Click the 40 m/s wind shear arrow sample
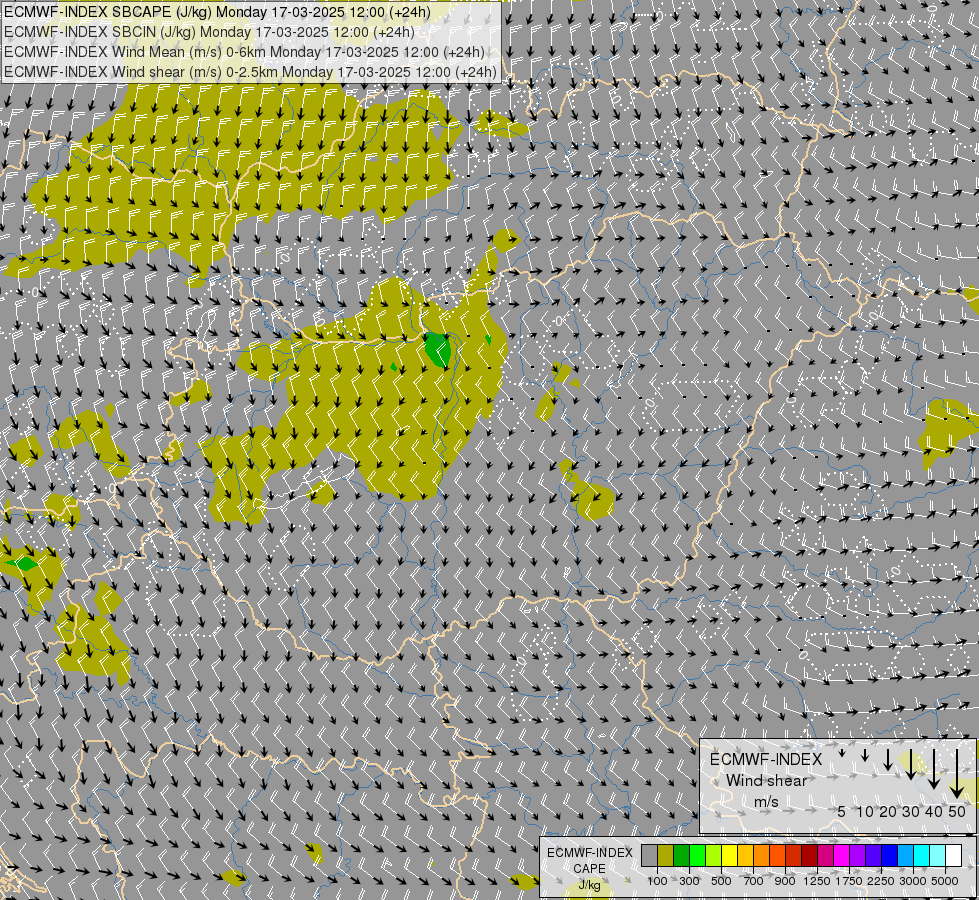Viewport: 979px width, 900px height. tap(933, 769)
